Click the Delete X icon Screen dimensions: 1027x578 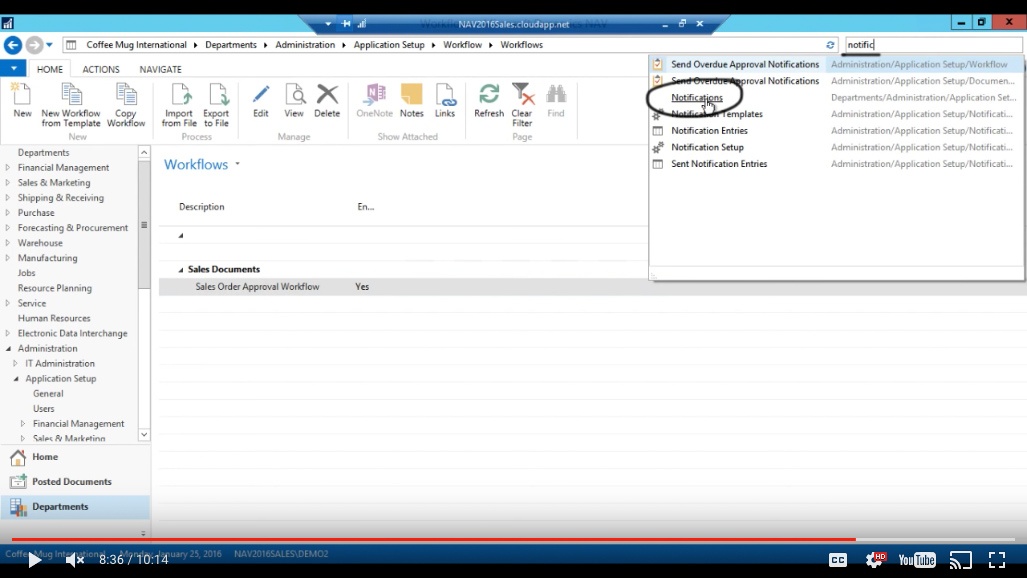pyautogui.click(x=327, y=96)
